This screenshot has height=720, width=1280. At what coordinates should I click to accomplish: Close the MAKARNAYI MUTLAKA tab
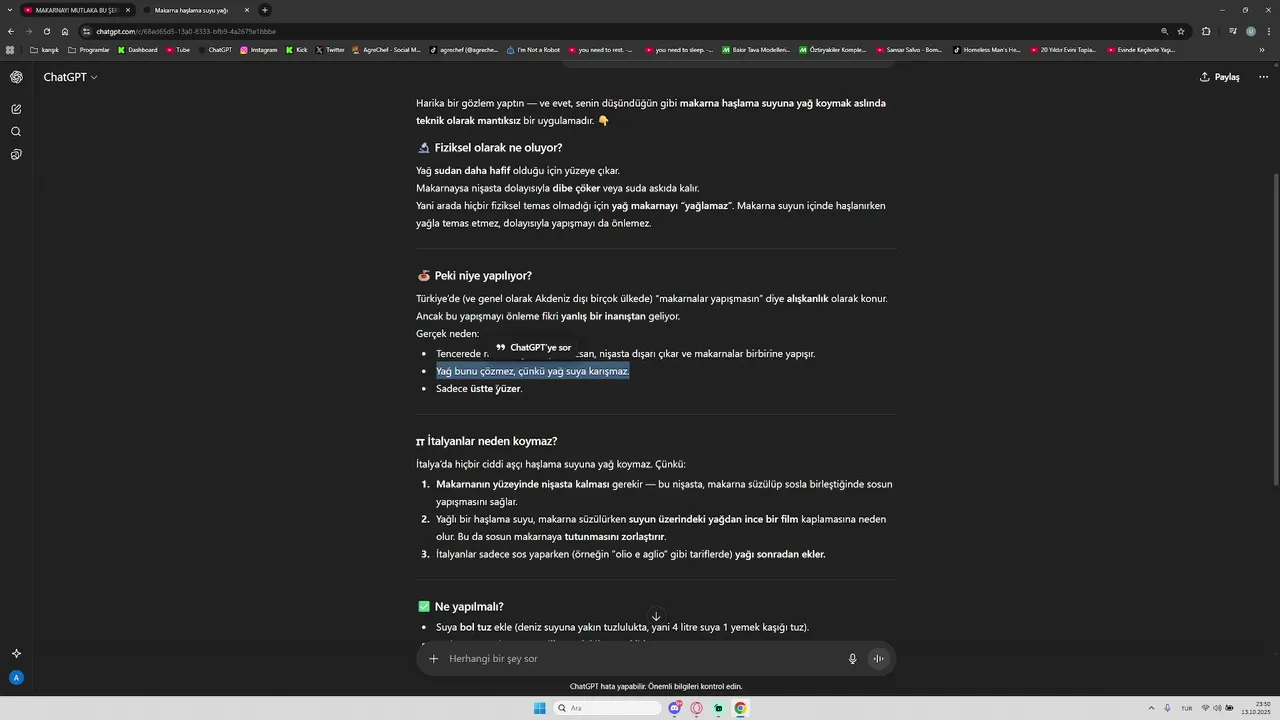pyautogui.click(x=127, y=10)
